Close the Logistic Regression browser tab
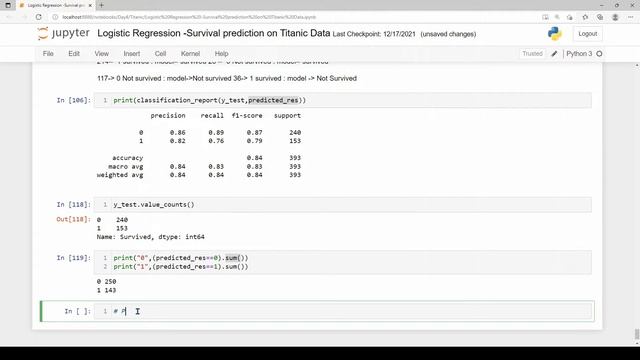The image size is (640, 360). [90, 5]
